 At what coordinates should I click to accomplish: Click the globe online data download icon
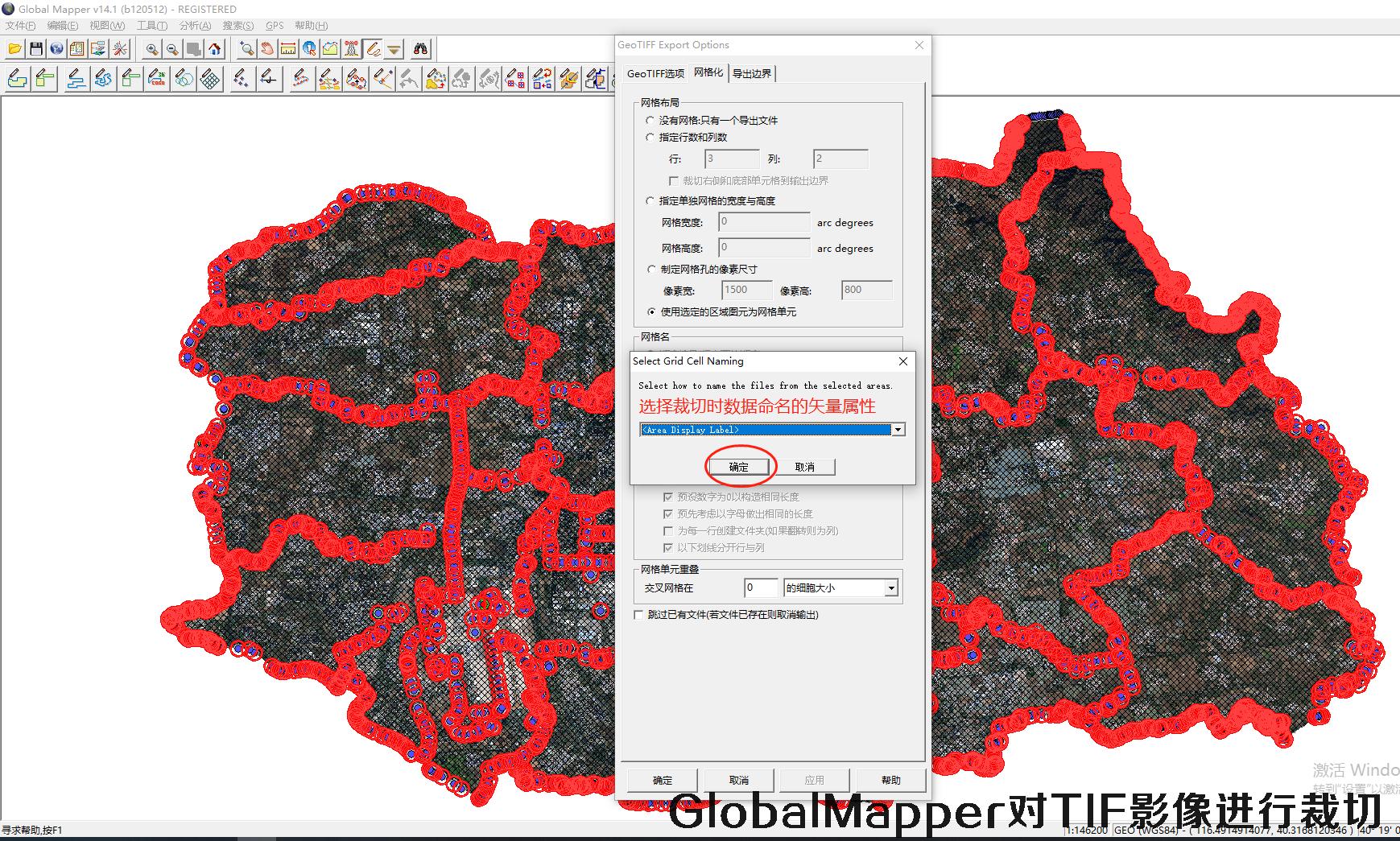56,49
